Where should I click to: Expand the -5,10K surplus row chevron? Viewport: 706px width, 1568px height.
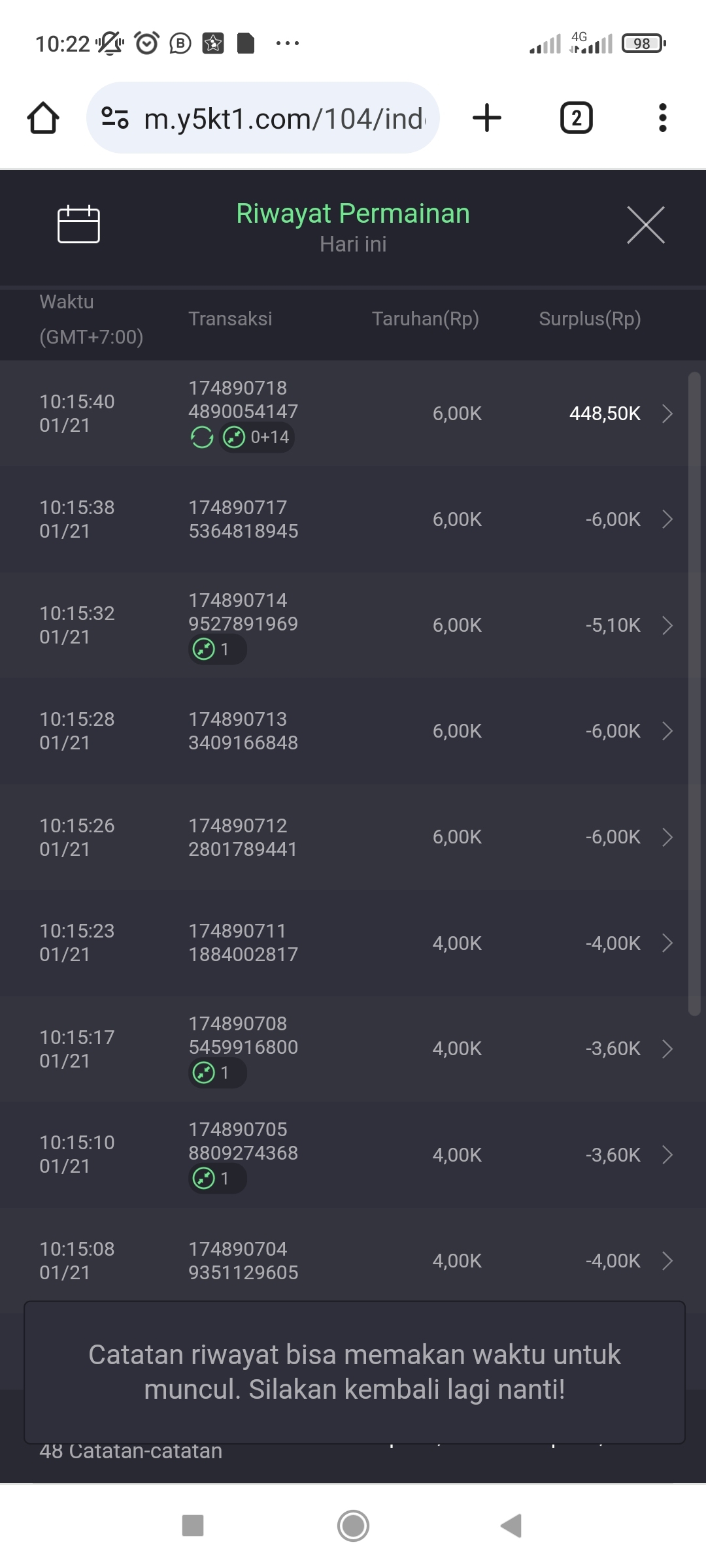click(x=667, y=625)
